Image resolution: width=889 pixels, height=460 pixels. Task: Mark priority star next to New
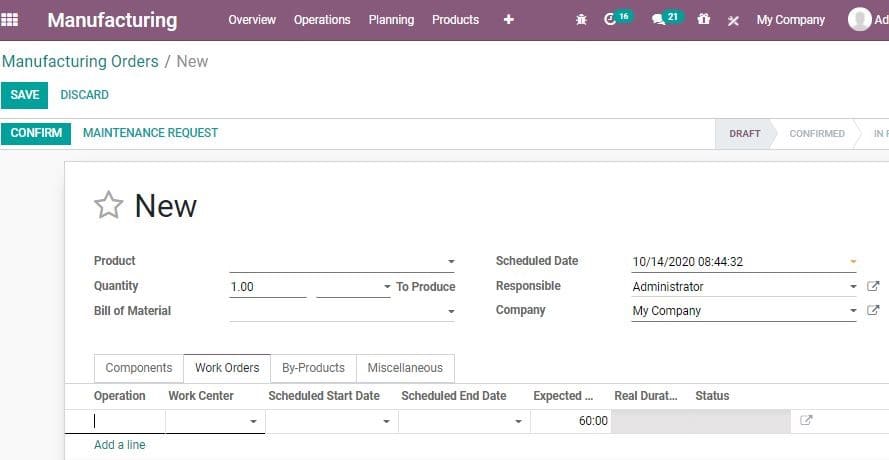(108, 205)
